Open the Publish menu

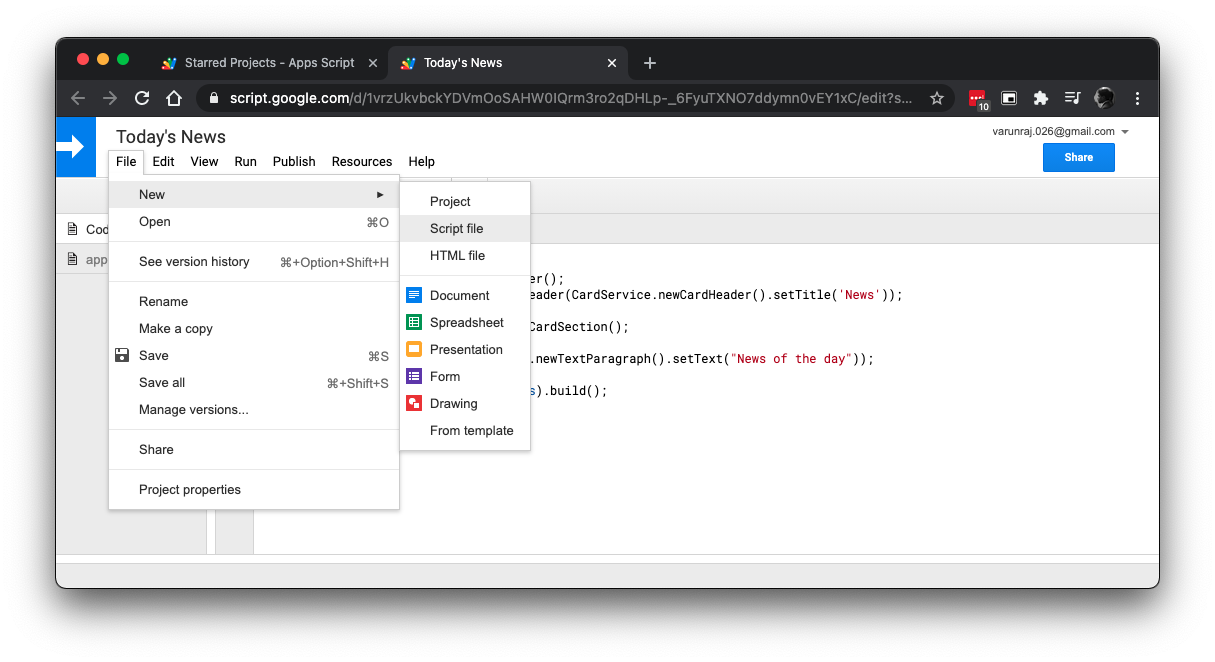294,161
